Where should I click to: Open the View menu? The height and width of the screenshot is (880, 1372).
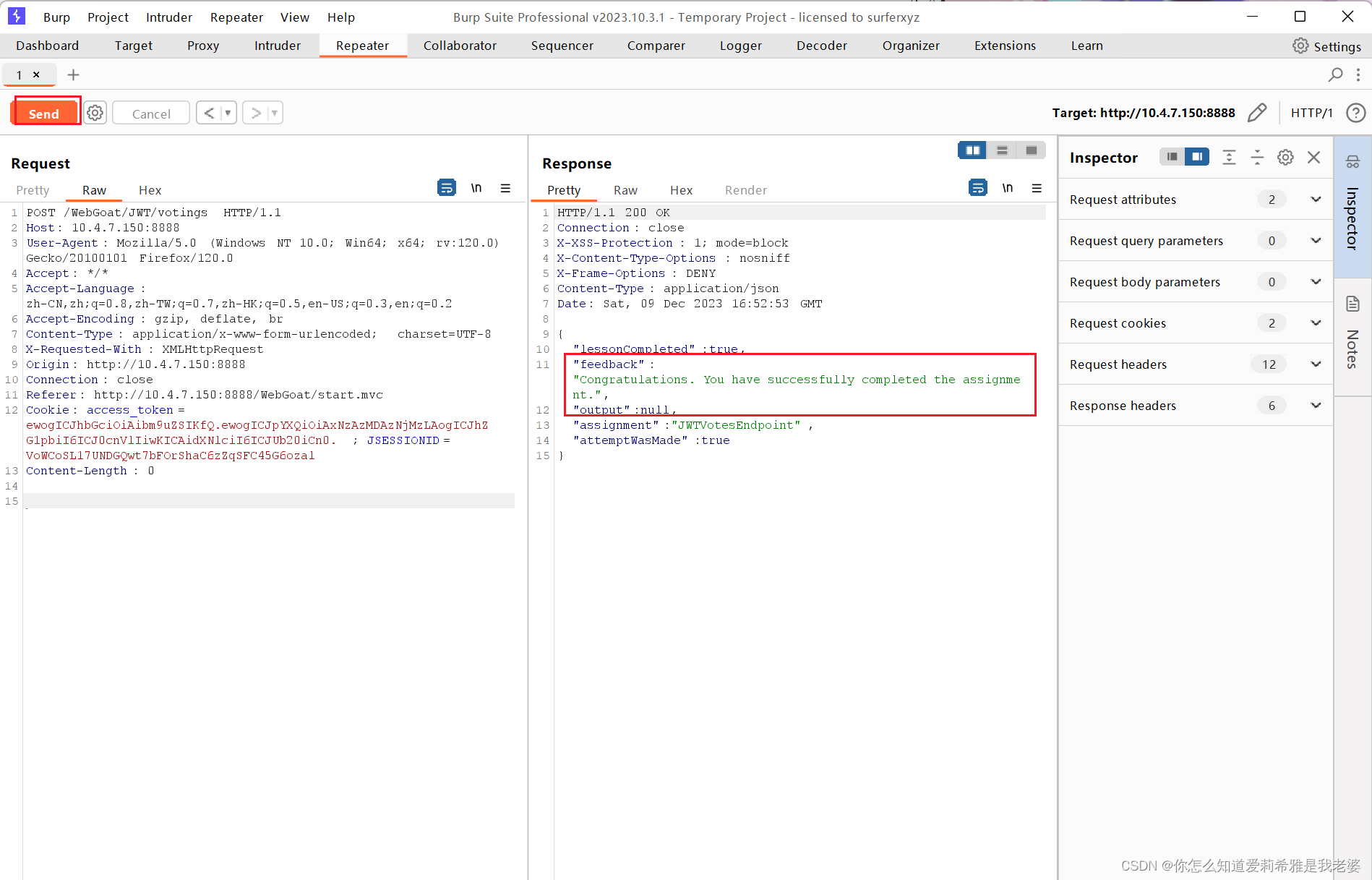(295, 17)
